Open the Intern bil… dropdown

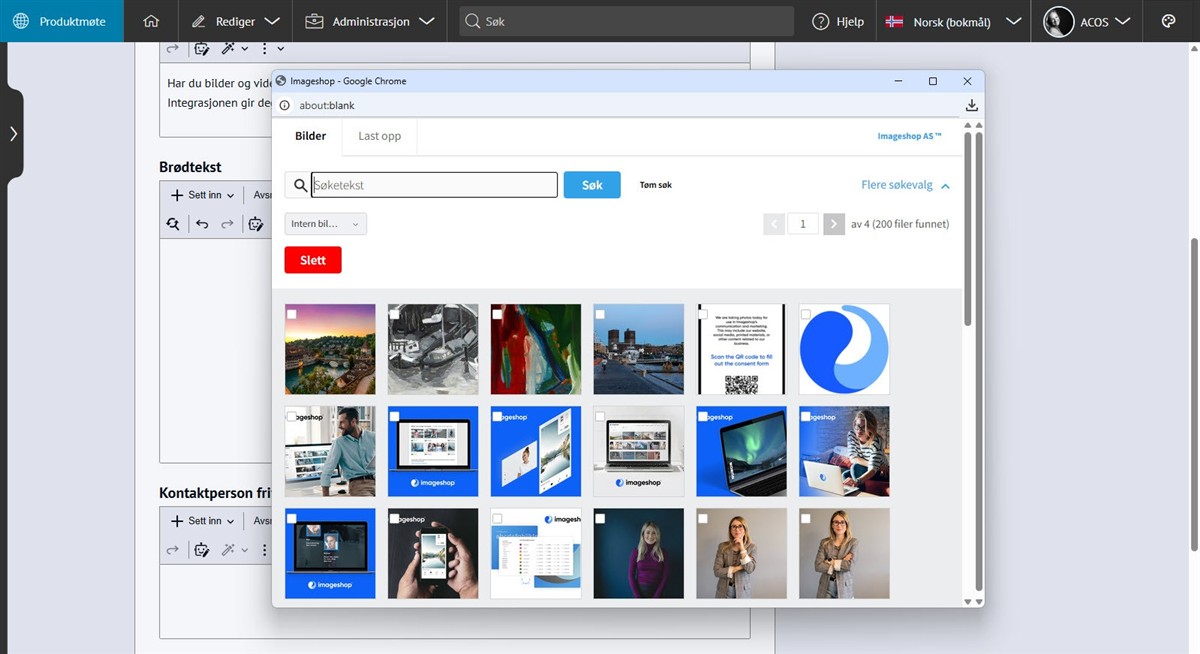[326, 224]
